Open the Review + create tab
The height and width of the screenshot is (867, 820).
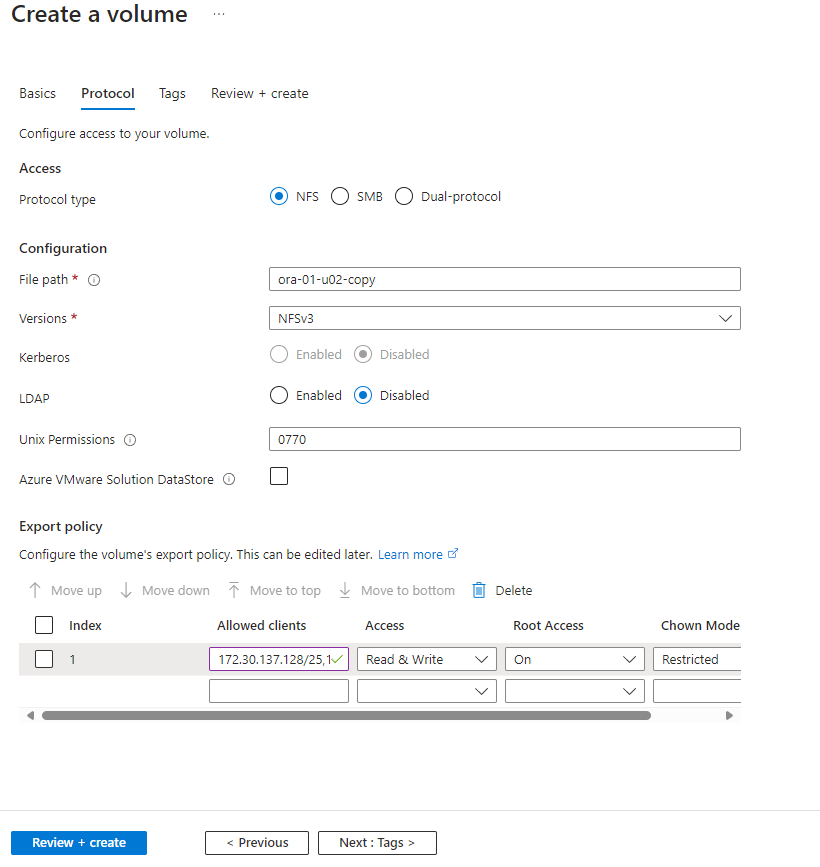259,93
